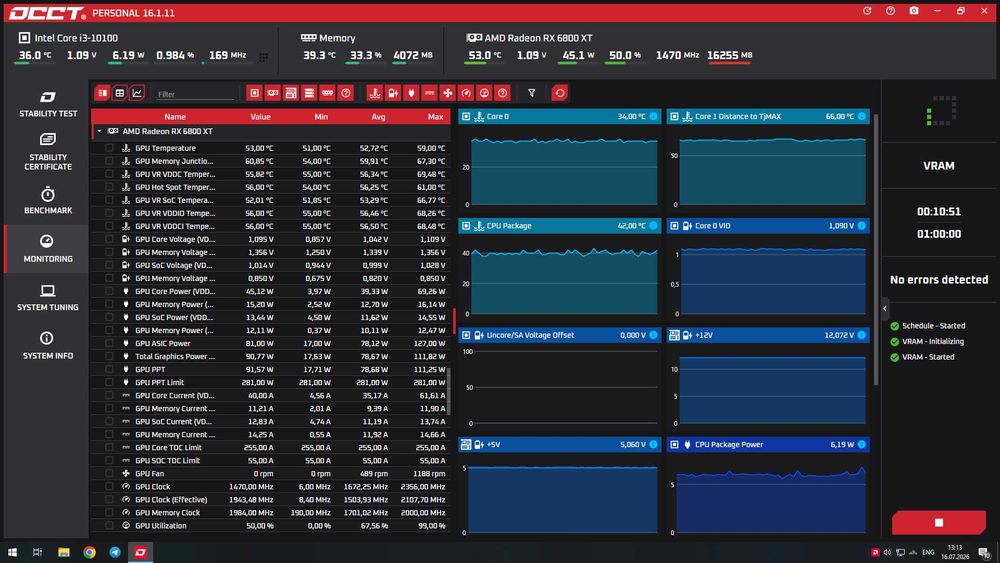Take a screenshot with camera icon
The image size is (1000, 563).
coord(914,11)
